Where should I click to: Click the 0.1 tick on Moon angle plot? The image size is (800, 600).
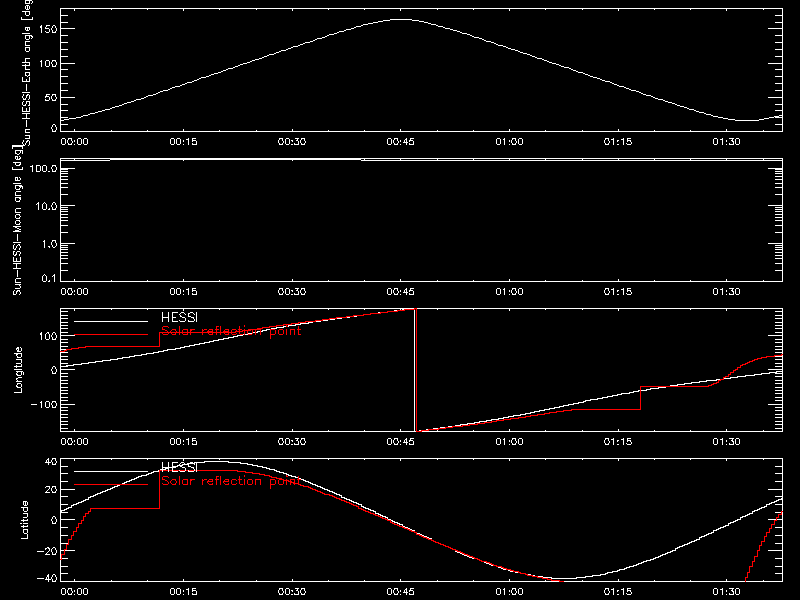click(x=49, y=278)
